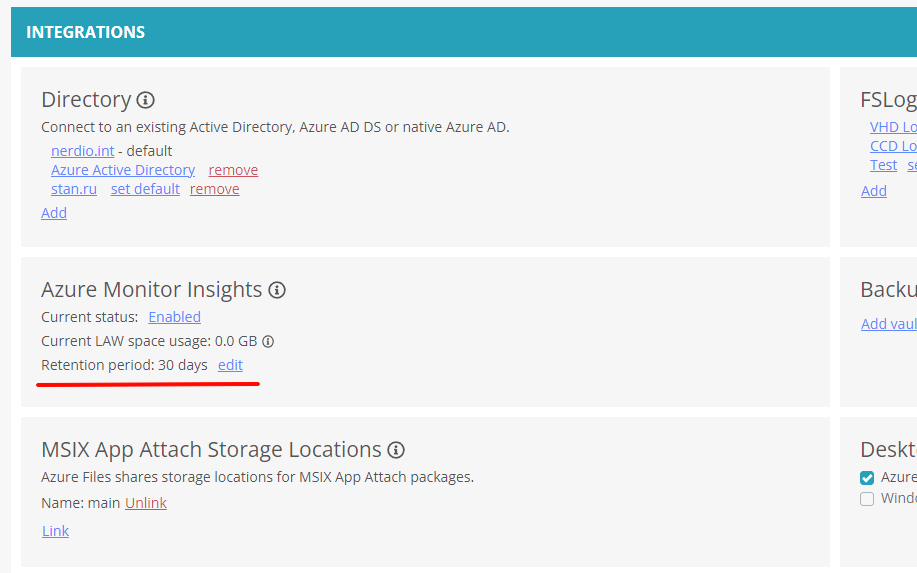The width and height of the screenshot is (917, 573).
Task: Open the nerdio.int directory link
Action: [x=82, y=151]
